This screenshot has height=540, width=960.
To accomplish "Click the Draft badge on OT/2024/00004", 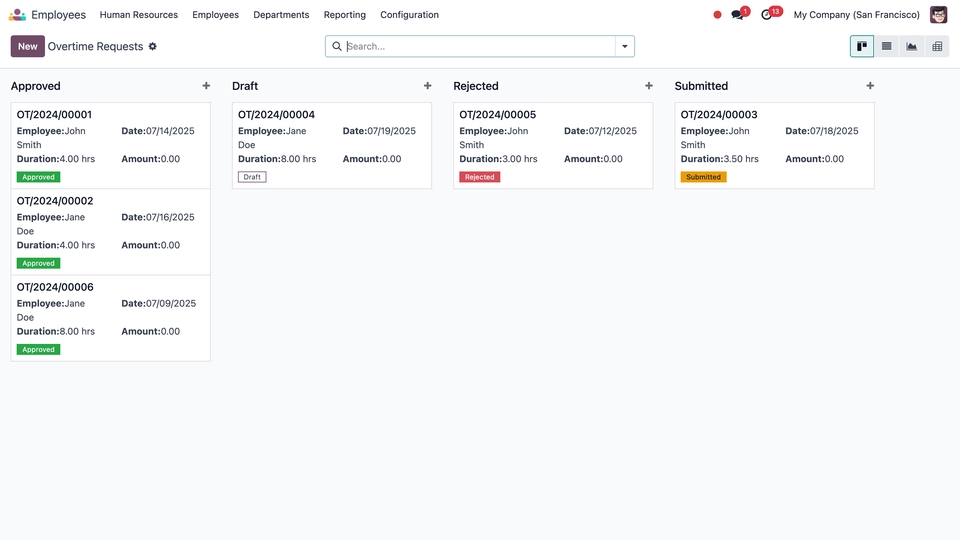I will 252,177.
